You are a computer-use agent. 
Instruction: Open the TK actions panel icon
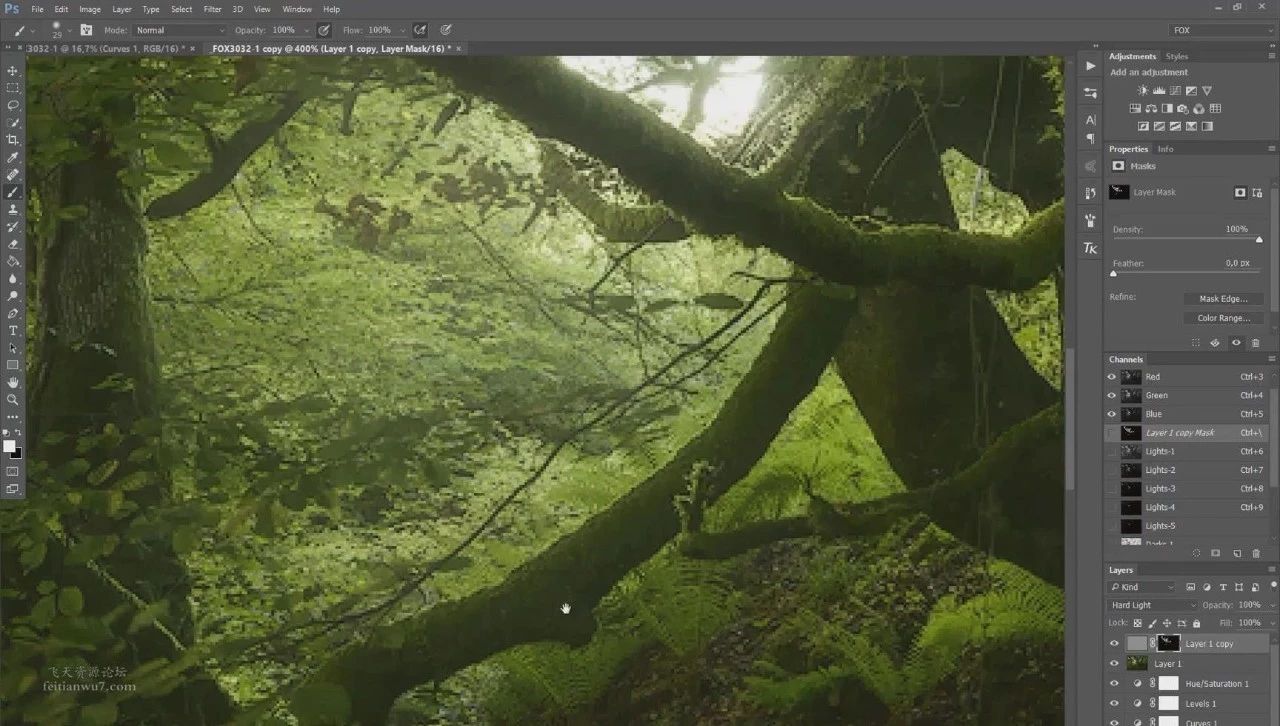[1090, 248]
